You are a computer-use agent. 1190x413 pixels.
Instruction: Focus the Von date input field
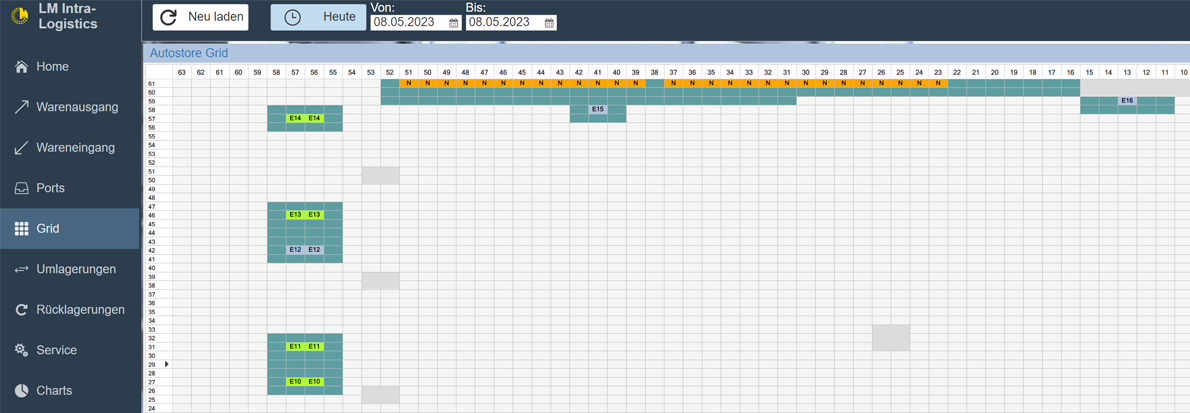(x=415, y=23)
